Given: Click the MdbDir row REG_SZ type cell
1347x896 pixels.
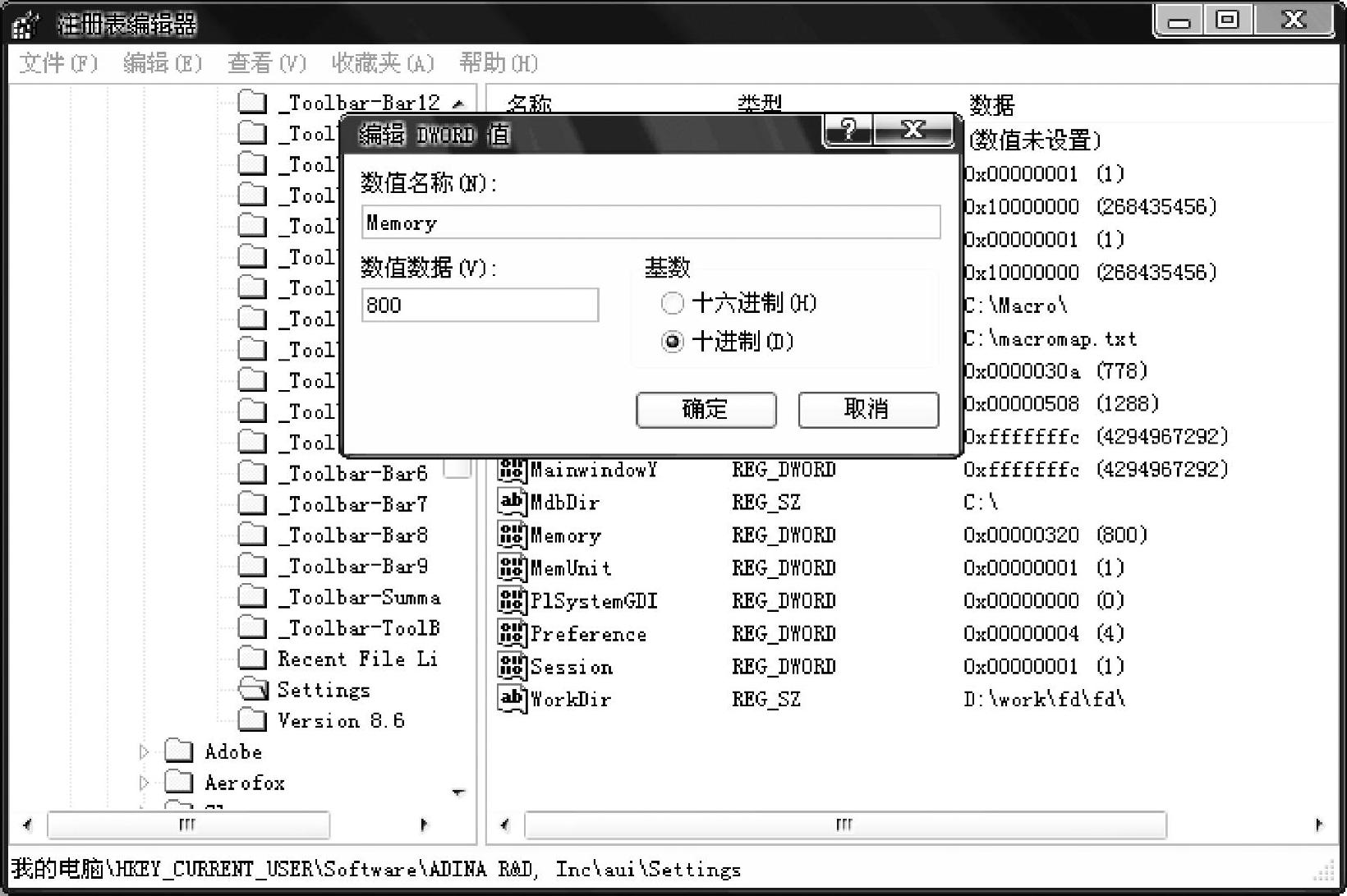Looking at the screenshot, I should pos(766,503).
